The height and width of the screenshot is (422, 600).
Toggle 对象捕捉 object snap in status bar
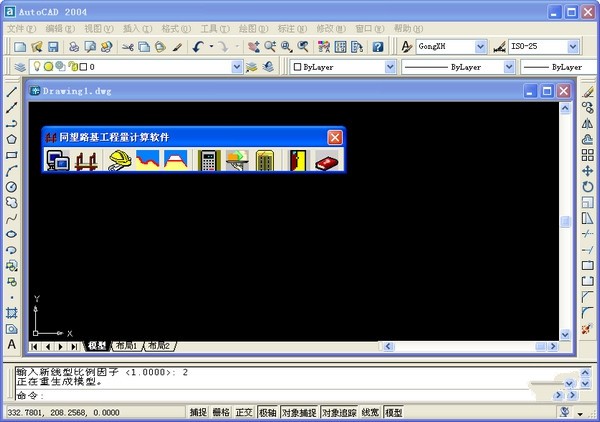[x=299, y=412]
